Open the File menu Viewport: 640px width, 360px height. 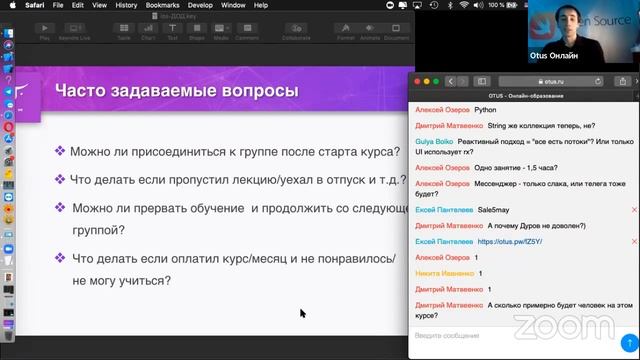click(58, 5)
